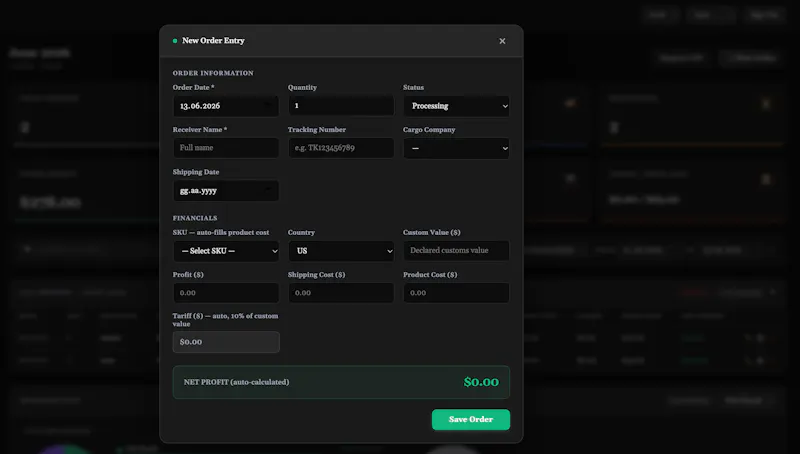The height and width of the screenshot is (454, 800).
Task: Click the Shipping Cost ($) field
Action: point(341,293)
